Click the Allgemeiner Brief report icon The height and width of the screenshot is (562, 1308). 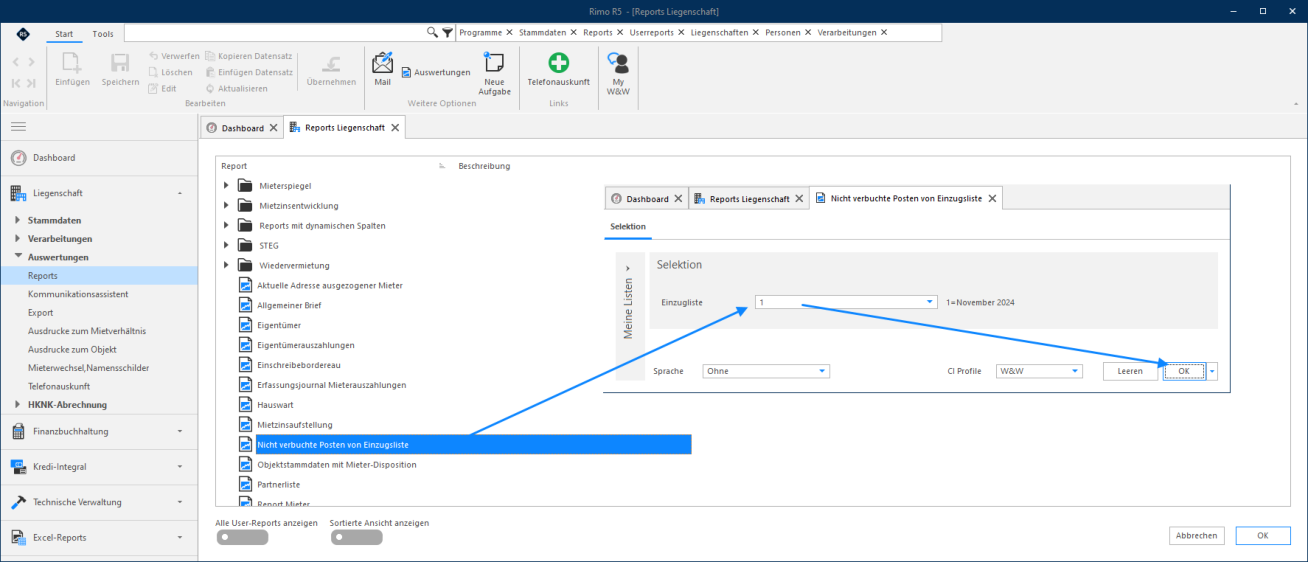pyautogui.click(x=245, y=305)
